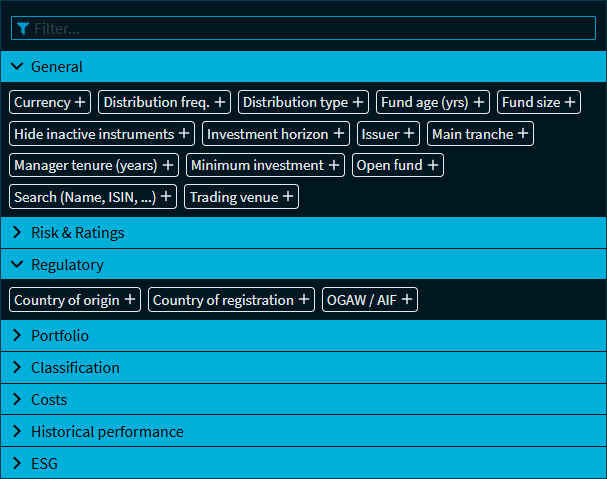Click plus icon on Trading venue chip
The width and height of the screenshot is (607, 479).
pyautogui.click(x=288, y=198)
